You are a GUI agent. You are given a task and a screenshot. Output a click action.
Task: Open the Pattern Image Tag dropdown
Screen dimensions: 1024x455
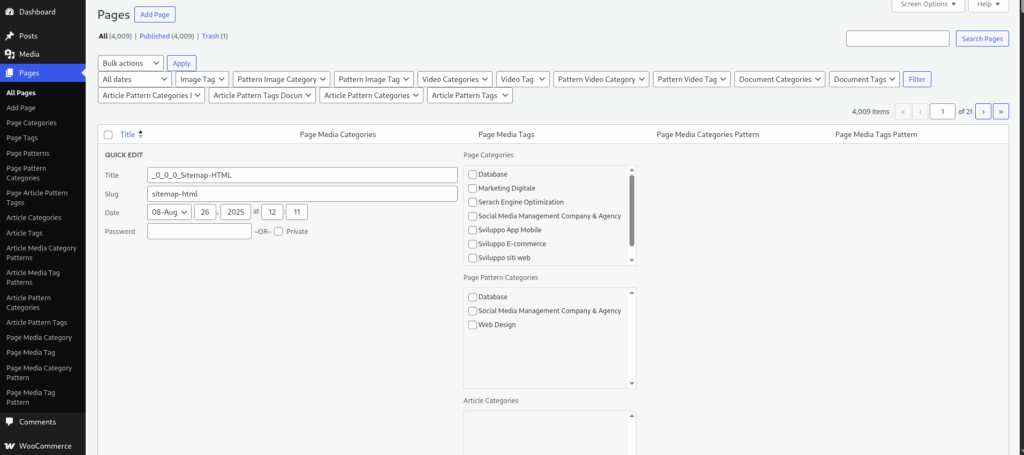click(374, 80)
